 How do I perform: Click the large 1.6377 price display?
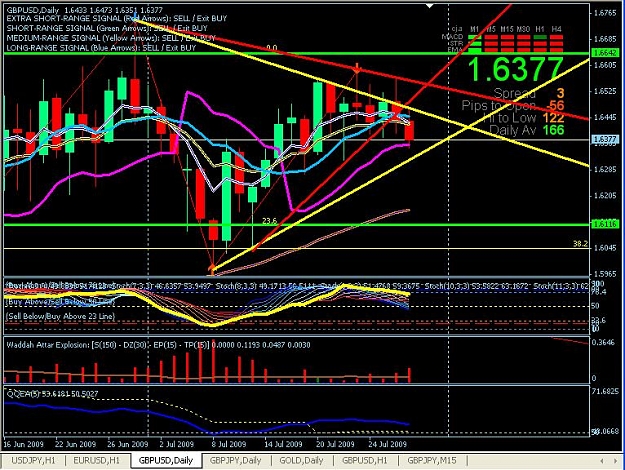(x=515, y=69)
